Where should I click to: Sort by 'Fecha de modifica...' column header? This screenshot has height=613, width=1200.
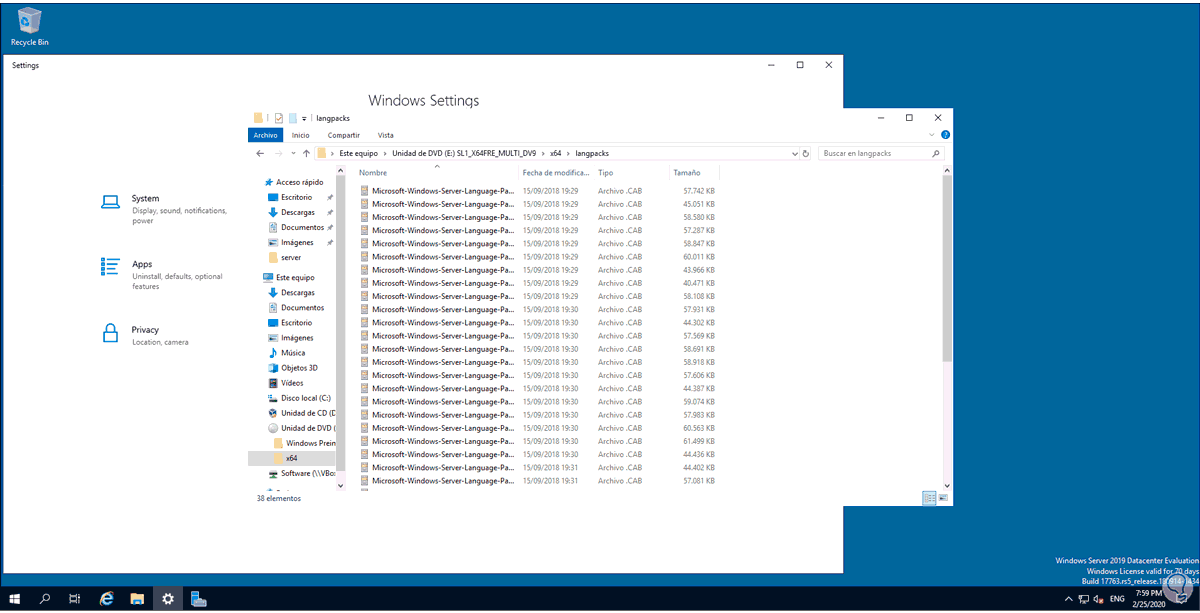(x=555, y=173)
